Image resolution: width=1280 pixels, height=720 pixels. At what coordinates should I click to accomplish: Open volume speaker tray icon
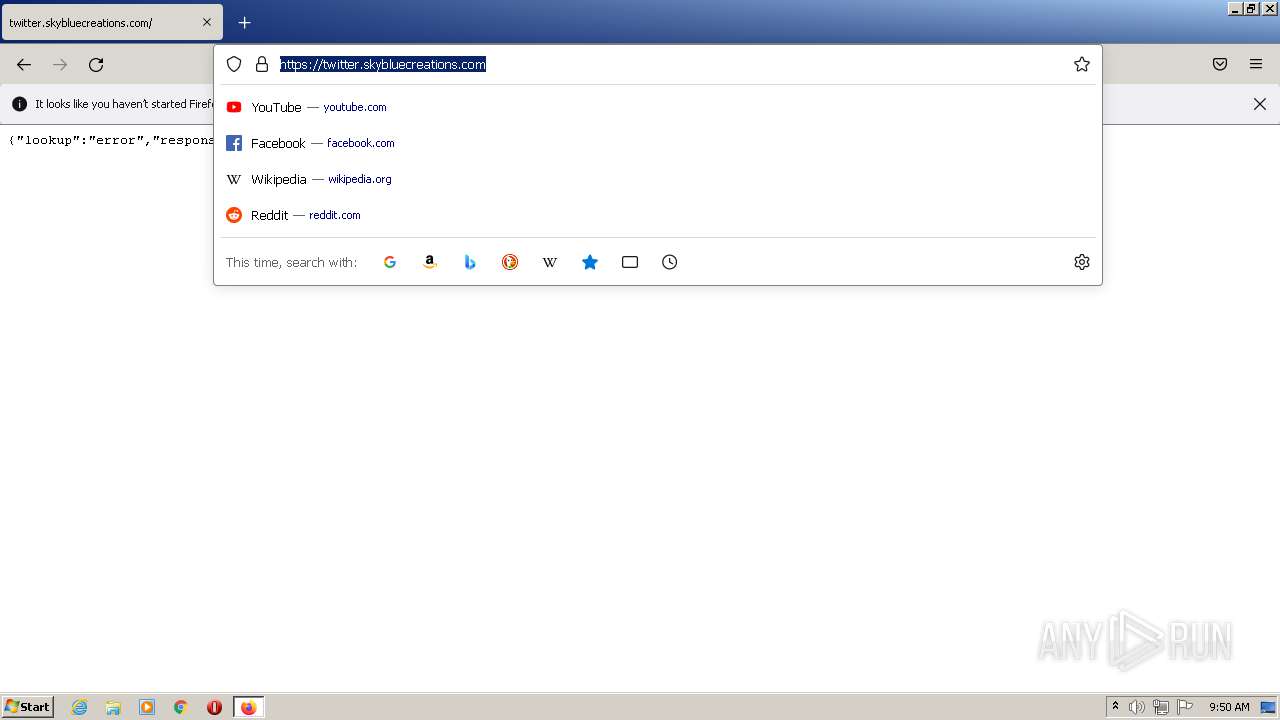[x=1137, y=707]
